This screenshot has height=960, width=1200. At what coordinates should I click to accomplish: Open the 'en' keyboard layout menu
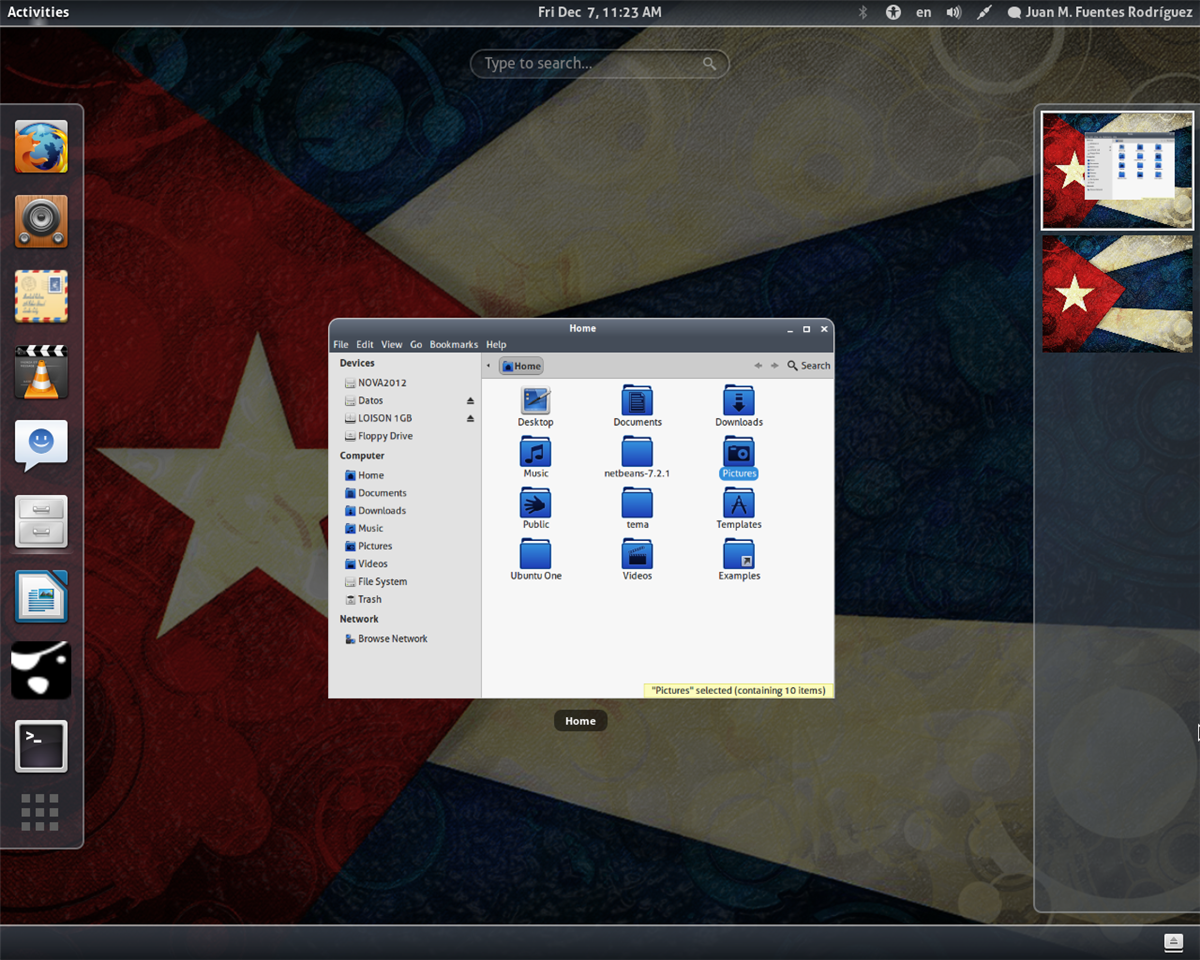[924, 12]
